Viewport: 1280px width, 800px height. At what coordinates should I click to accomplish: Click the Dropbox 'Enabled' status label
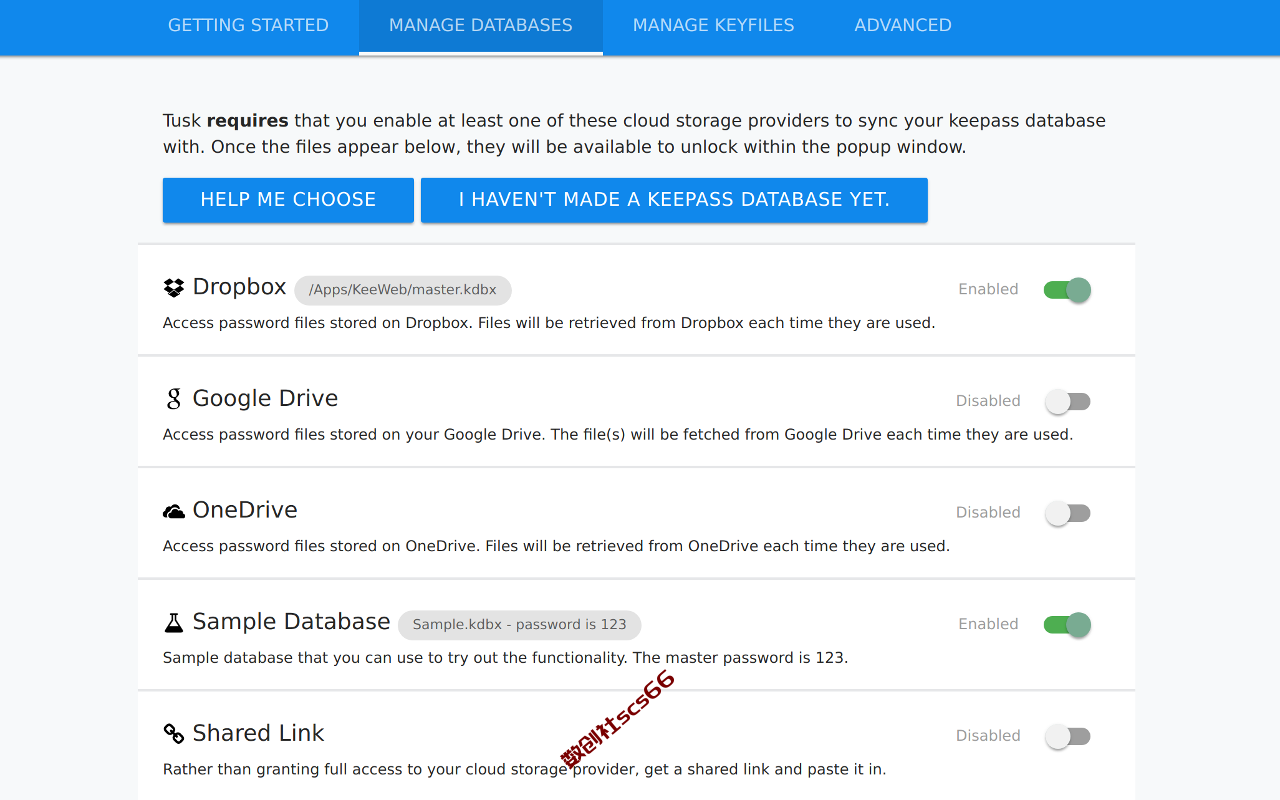coord(988,289)
